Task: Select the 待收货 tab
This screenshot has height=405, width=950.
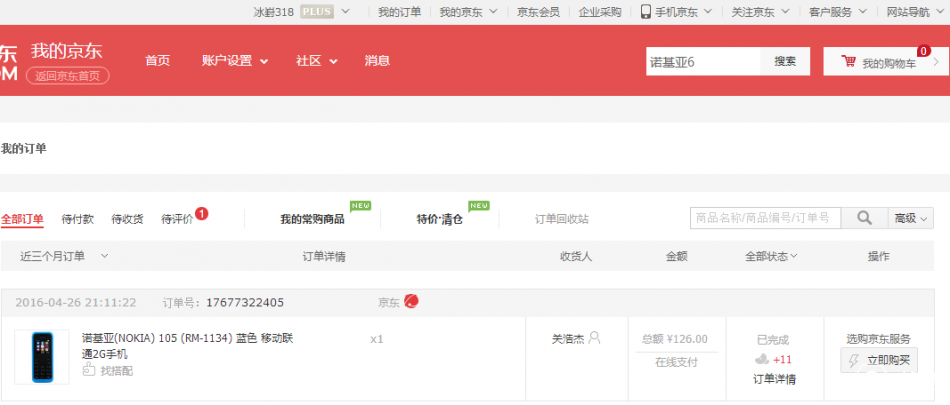Action: coord(127,219)
